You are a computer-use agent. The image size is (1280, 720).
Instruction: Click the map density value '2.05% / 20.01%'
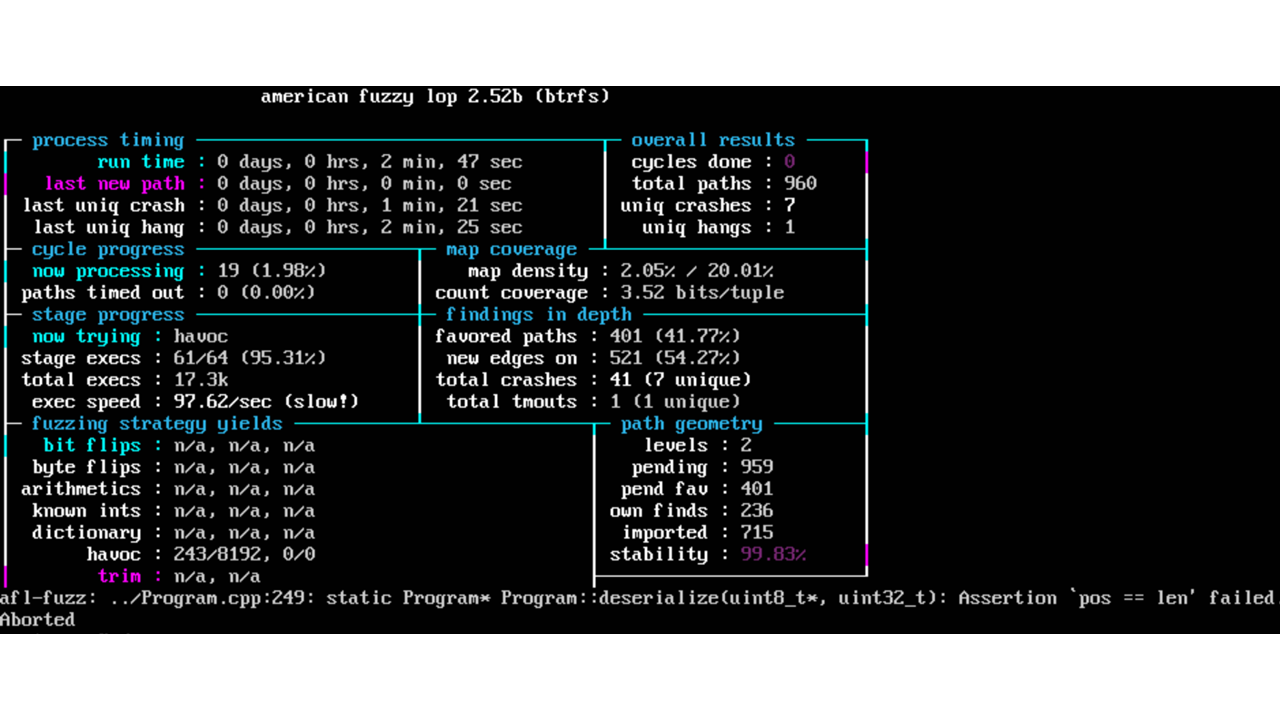697,271
